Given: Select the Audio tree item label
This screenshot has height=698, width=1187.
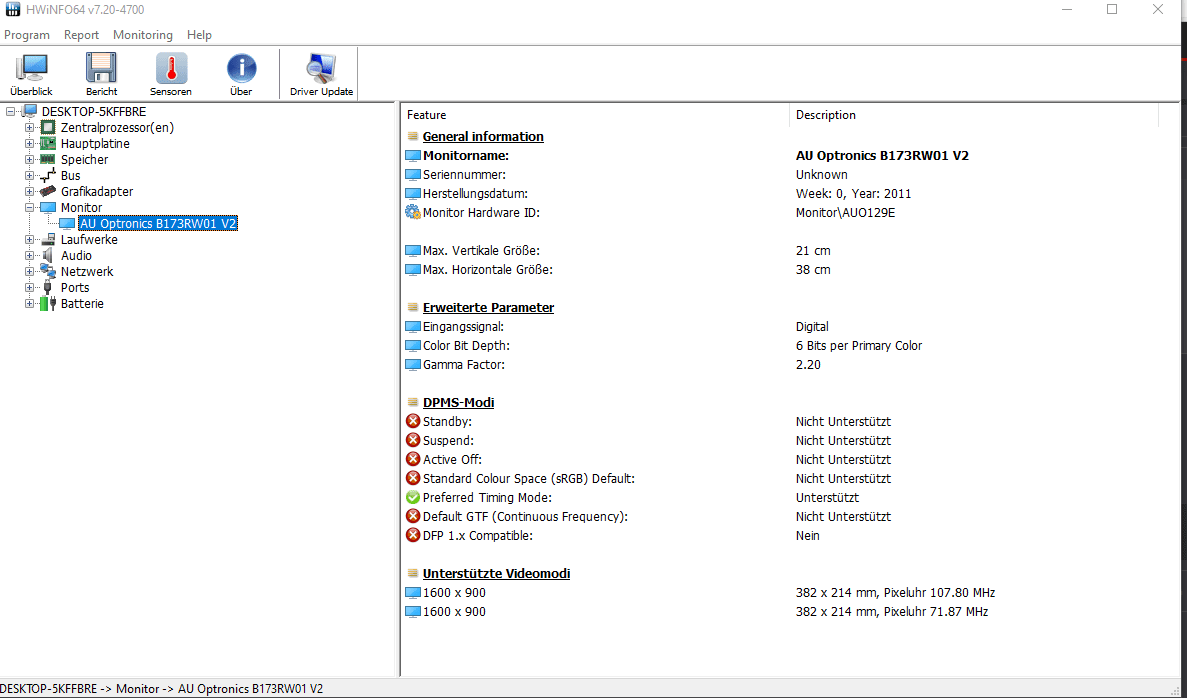Looking at the screenshot, I should [x=76, y=256].
